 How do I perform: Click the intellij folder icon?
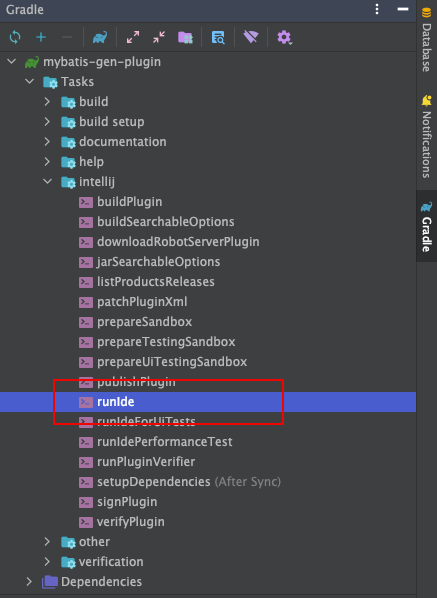(69, 182)
